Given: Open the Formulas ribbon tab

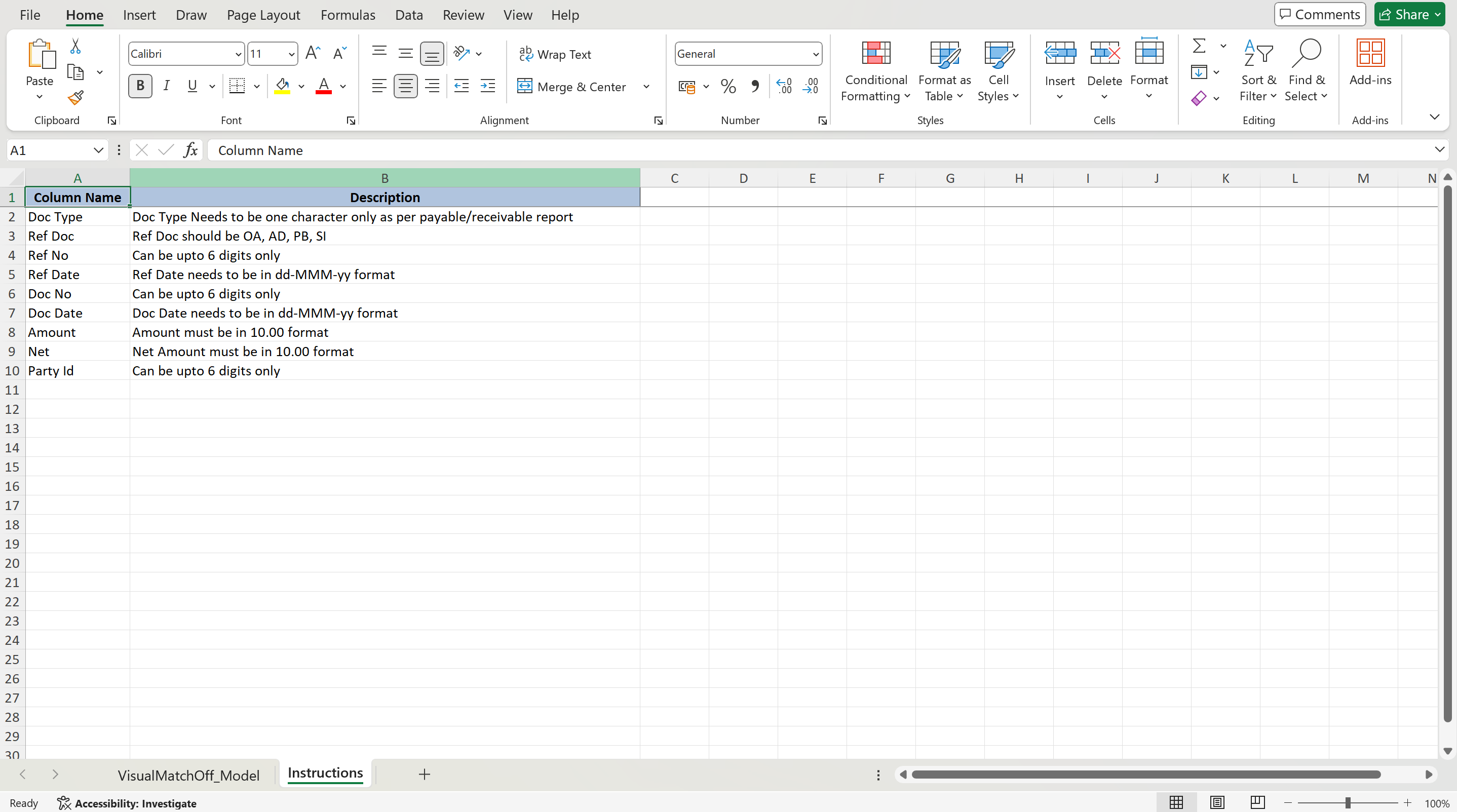Looking at the screenshot, I should (x=348, y=15).
